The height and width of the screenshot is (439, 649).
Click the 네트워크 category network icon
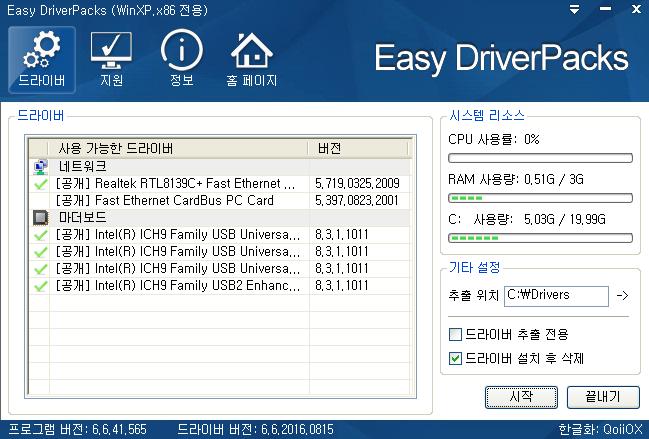coord(40,167)
